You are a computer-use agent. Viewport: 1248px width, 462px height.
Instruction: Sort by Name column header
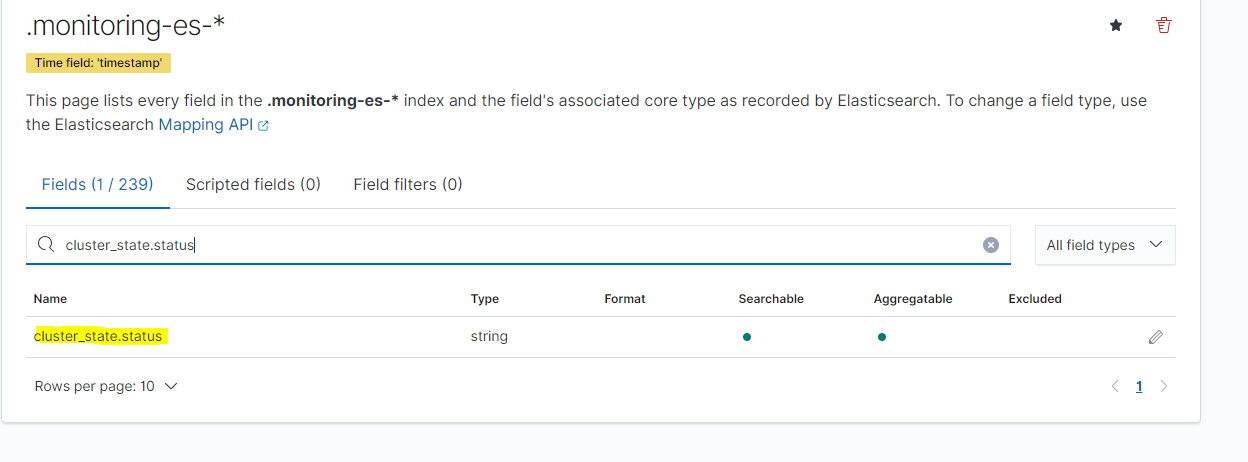(50, 299)
